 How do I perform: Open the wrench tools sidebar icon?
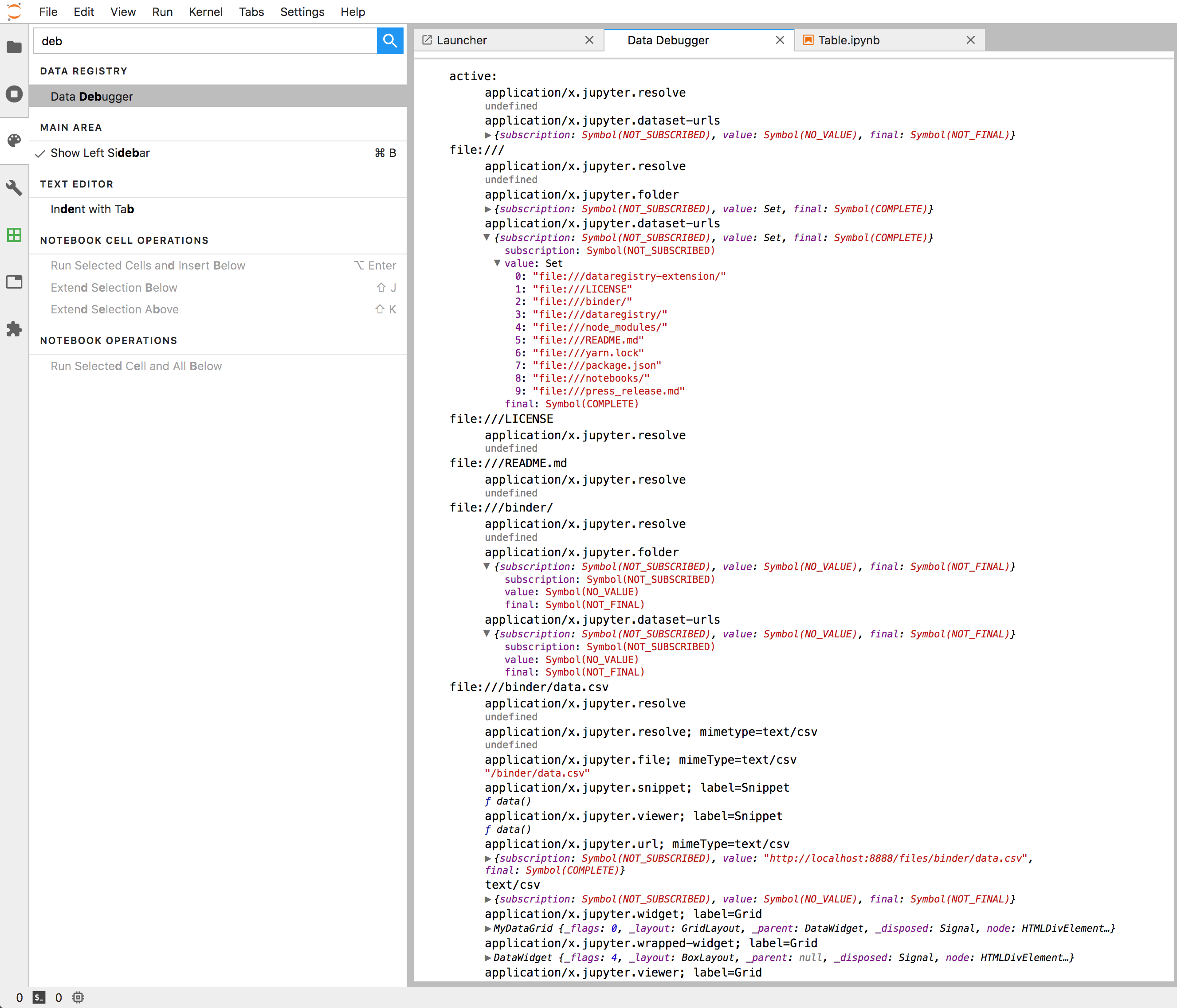tap(14, 188)
